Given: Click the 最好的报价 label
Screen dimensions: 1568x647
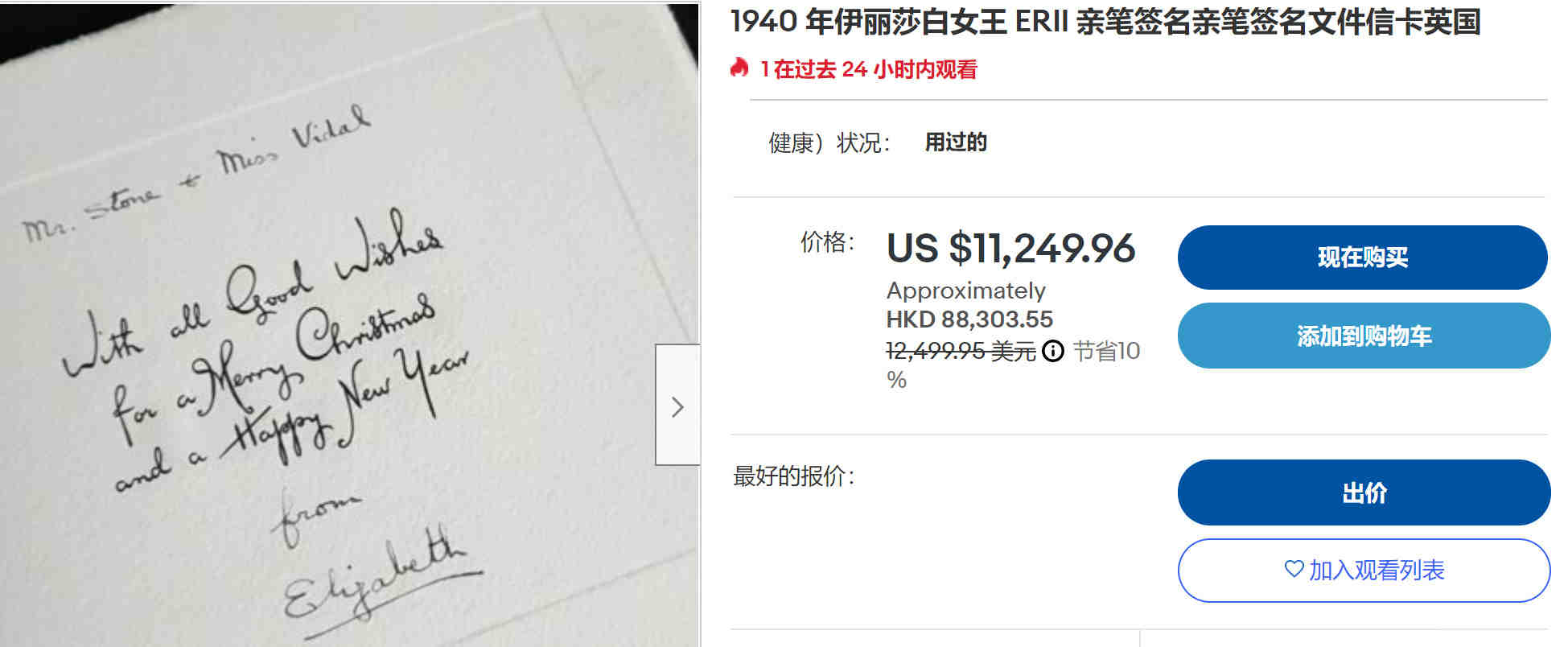Looking at the screenshot, I should (793, 476).
